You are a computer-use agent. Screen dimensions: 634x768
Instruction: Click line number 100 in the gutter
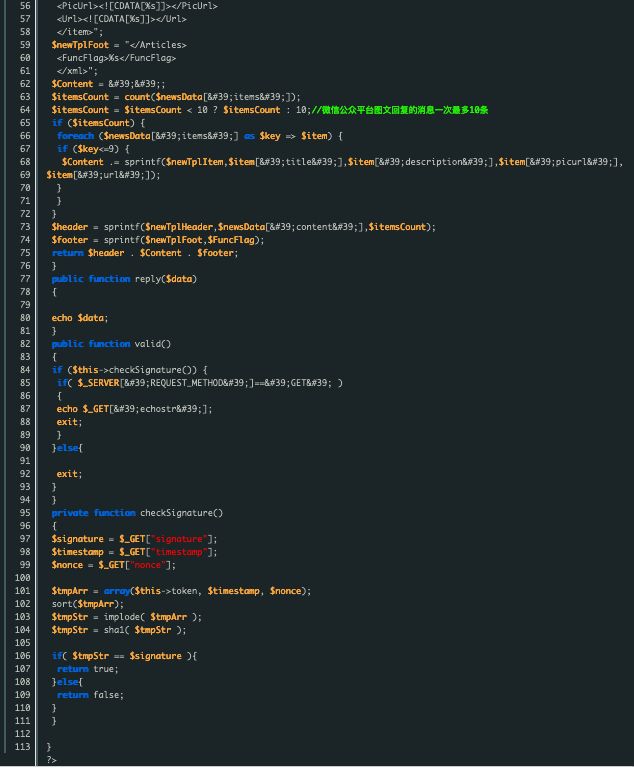coord(22,578)
